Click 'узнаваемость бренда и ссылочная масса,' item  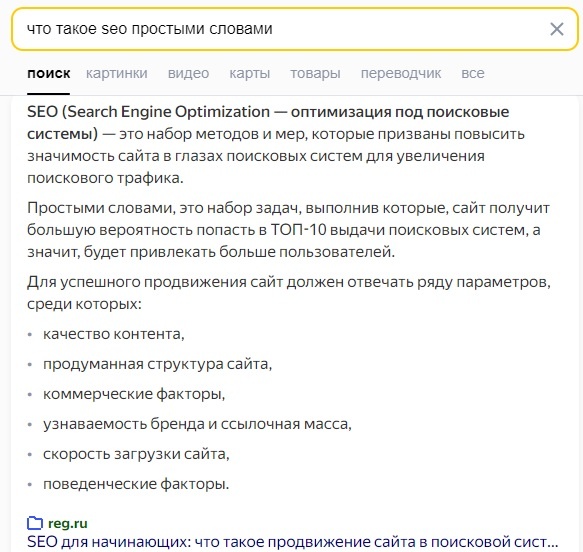[197, 424]
